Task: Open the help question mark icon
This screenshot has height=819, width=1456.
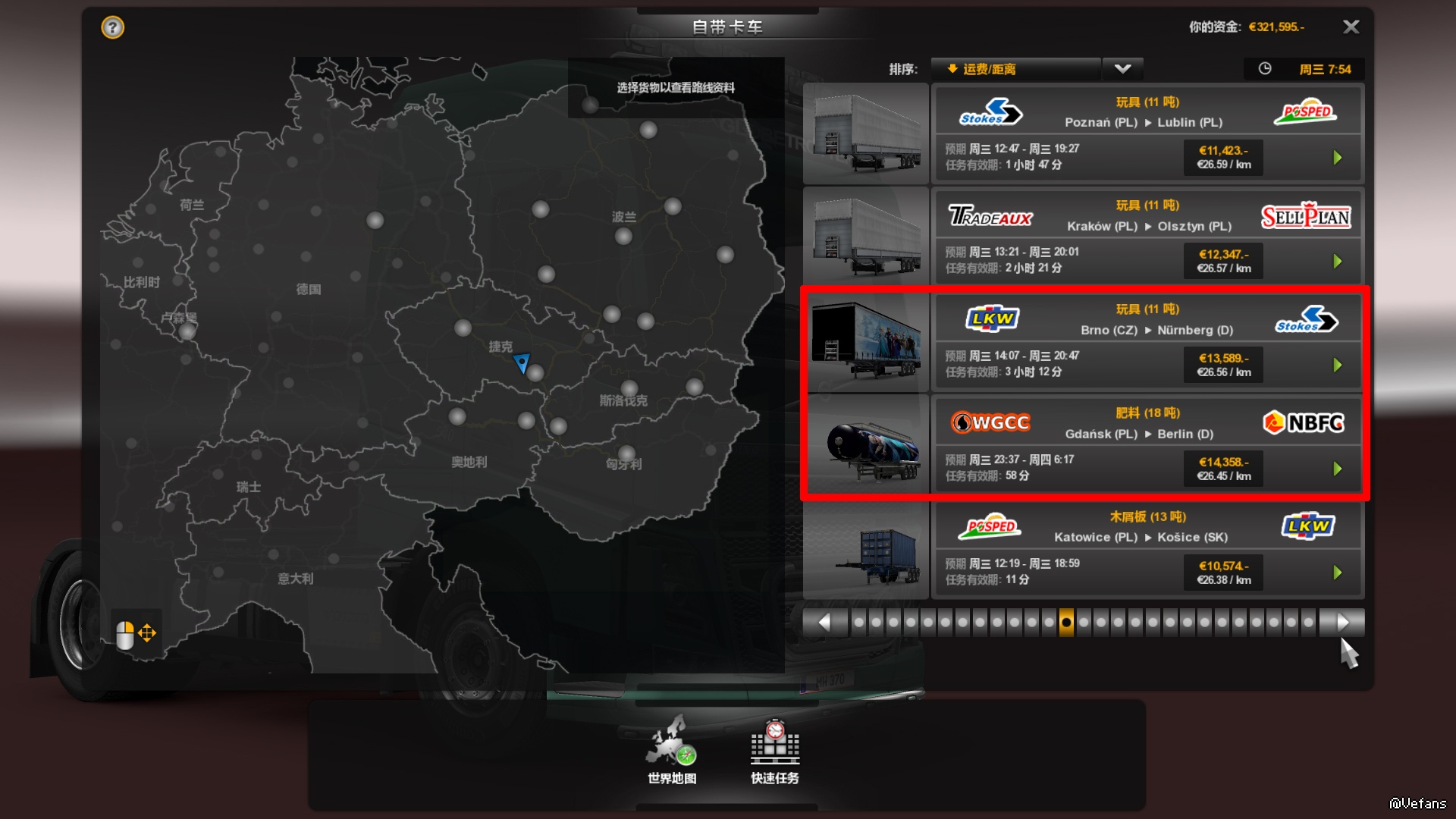Action: [x=112, y=28]
